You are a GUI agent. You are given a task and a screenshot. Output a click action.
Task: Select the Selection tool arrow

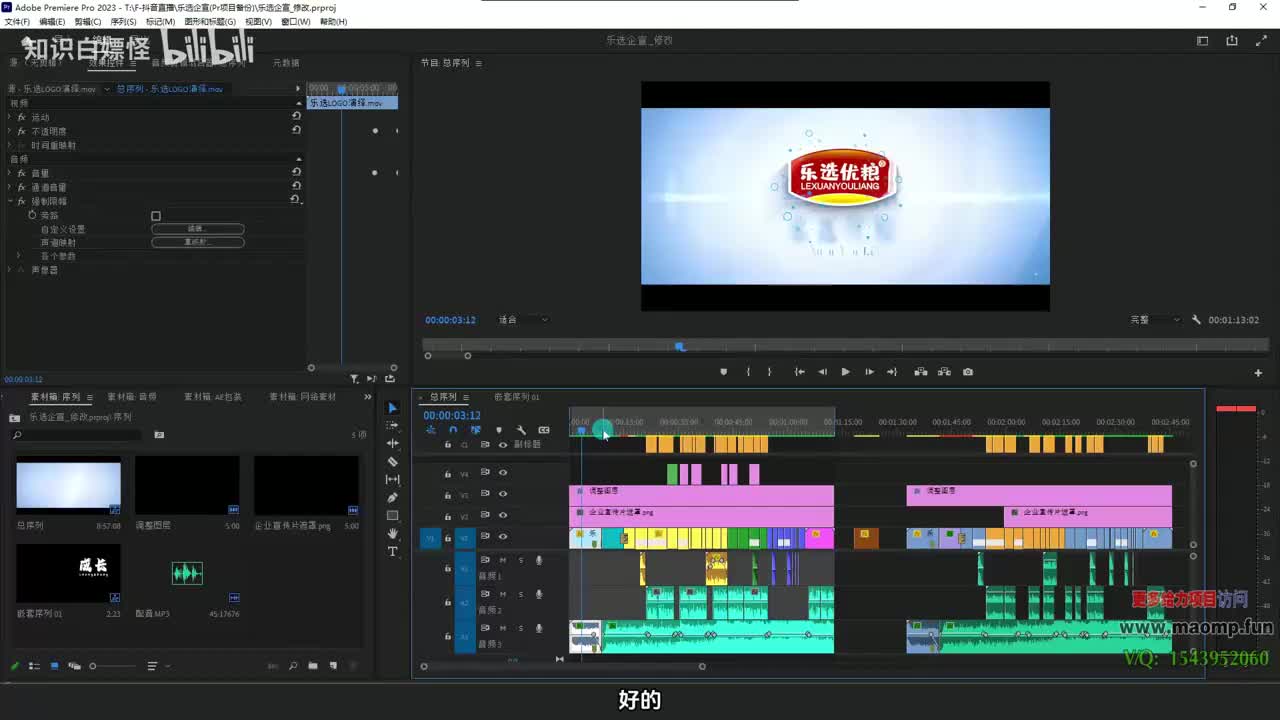[x=392, y=408]
